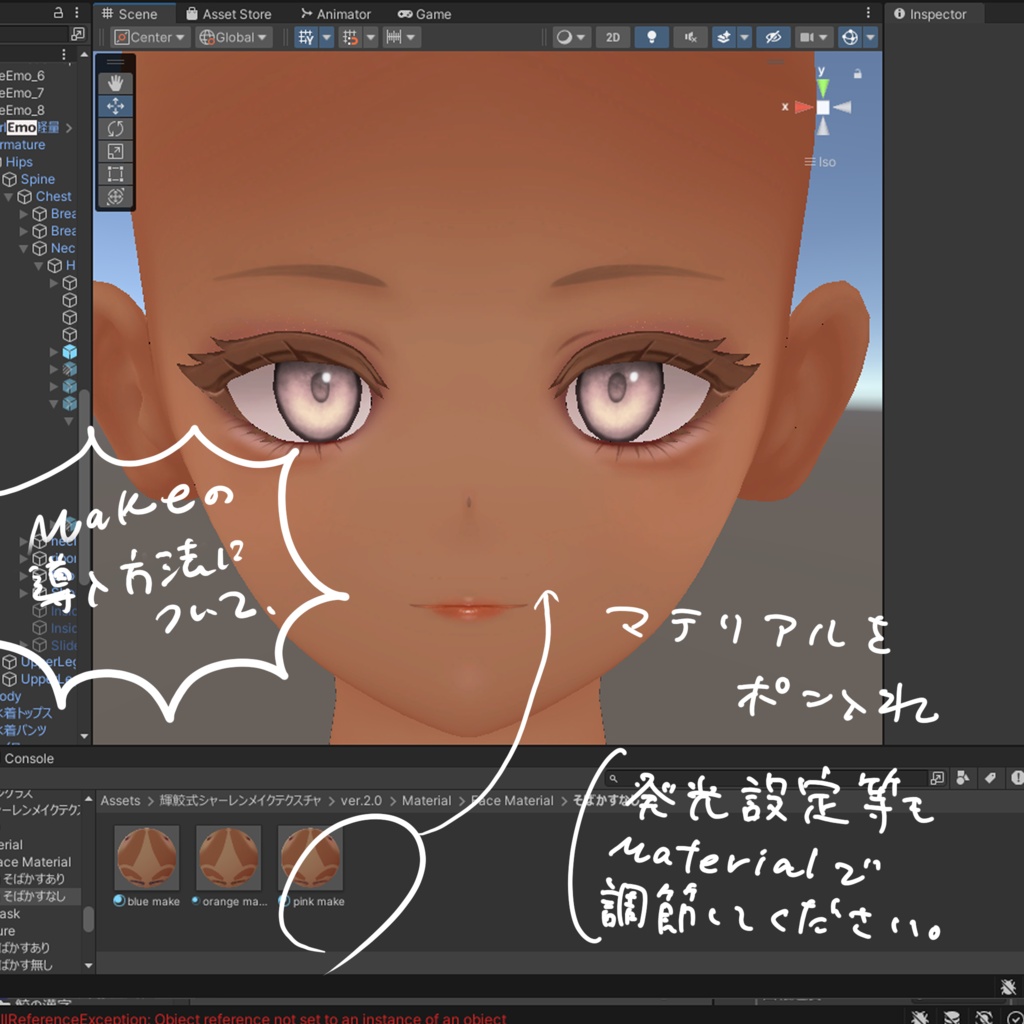
Task: Collapse the Nec tree node arrow
Action: (24, 248)
